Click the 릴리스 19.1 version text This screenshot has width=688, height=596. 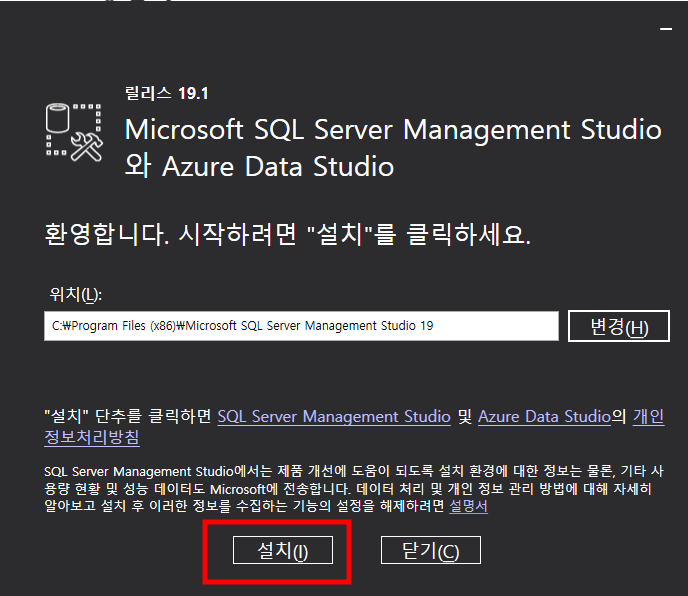click(166, 93)
